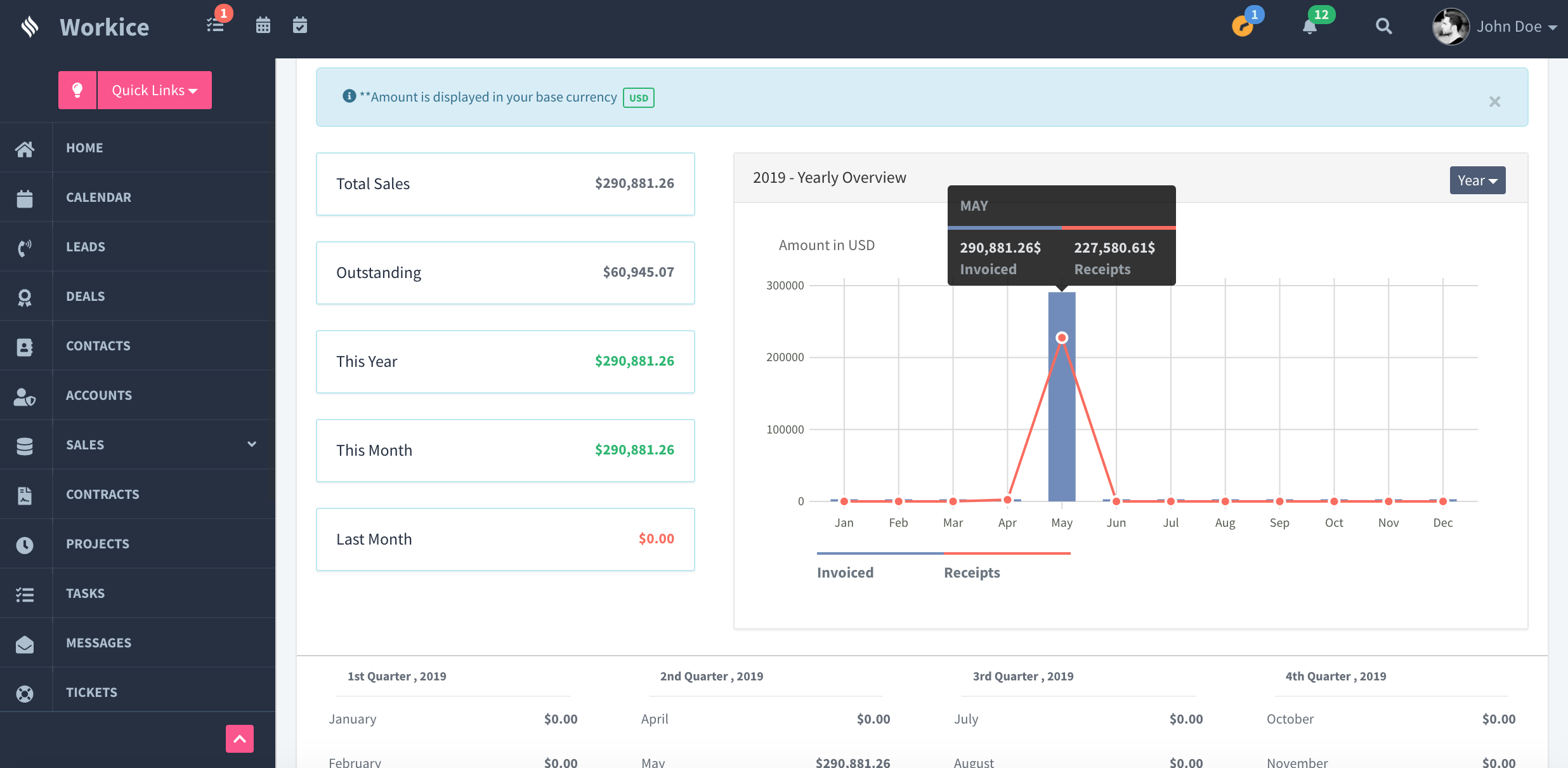This screenshot has height=768, width=1568.
Task: Open the Quick Links dropdown
Action: pyautogui.click(x=155, y=90)
